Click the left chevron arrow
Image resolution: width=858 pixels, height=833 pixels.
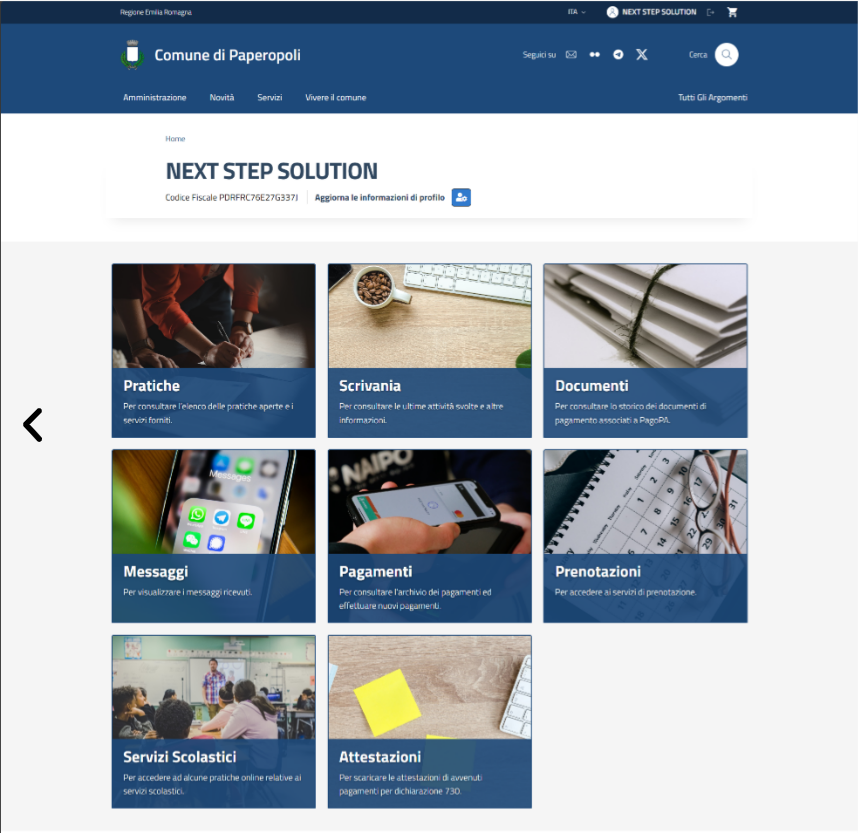click(x=33, y=425)
